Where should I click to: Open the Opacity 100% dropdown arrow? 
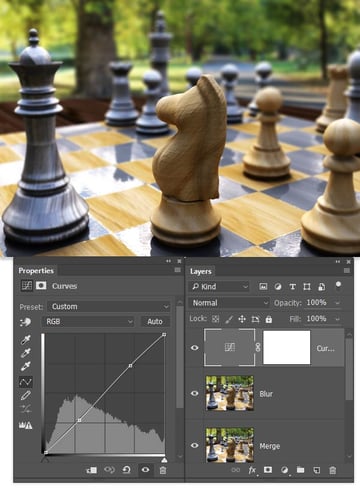[x=337, y=303]
